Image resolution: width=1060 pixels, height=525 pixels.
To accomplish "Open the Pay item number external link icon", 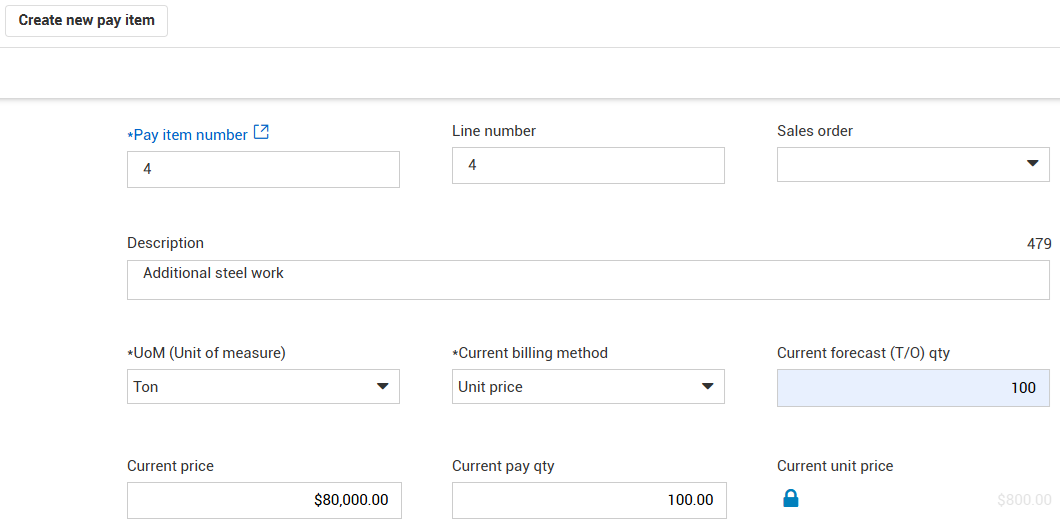I will (261, 132).
